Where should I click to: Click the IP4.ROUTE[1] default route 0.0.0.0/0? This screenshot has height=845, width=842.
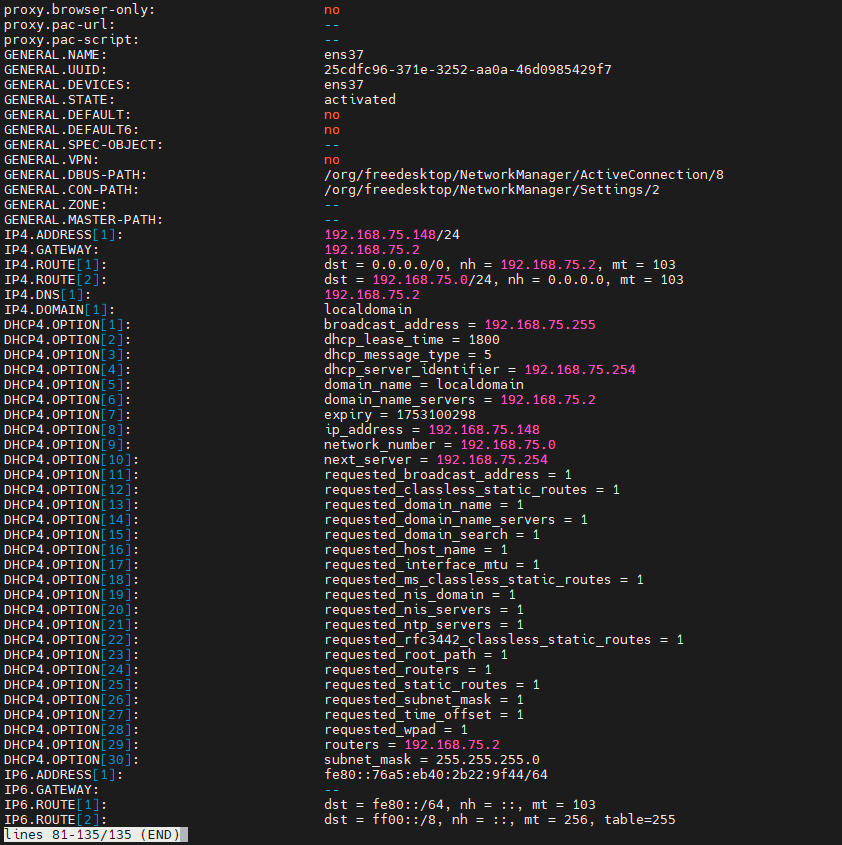(499, 265)
